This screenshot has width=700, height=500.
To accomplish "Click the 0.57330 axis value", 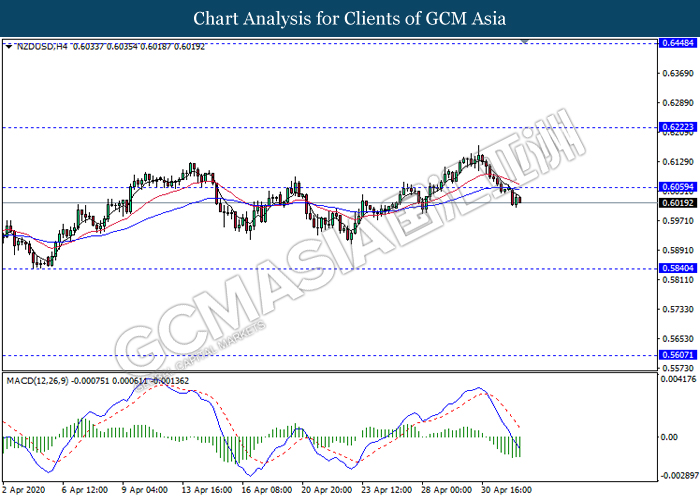I will [x=678, y=309].
